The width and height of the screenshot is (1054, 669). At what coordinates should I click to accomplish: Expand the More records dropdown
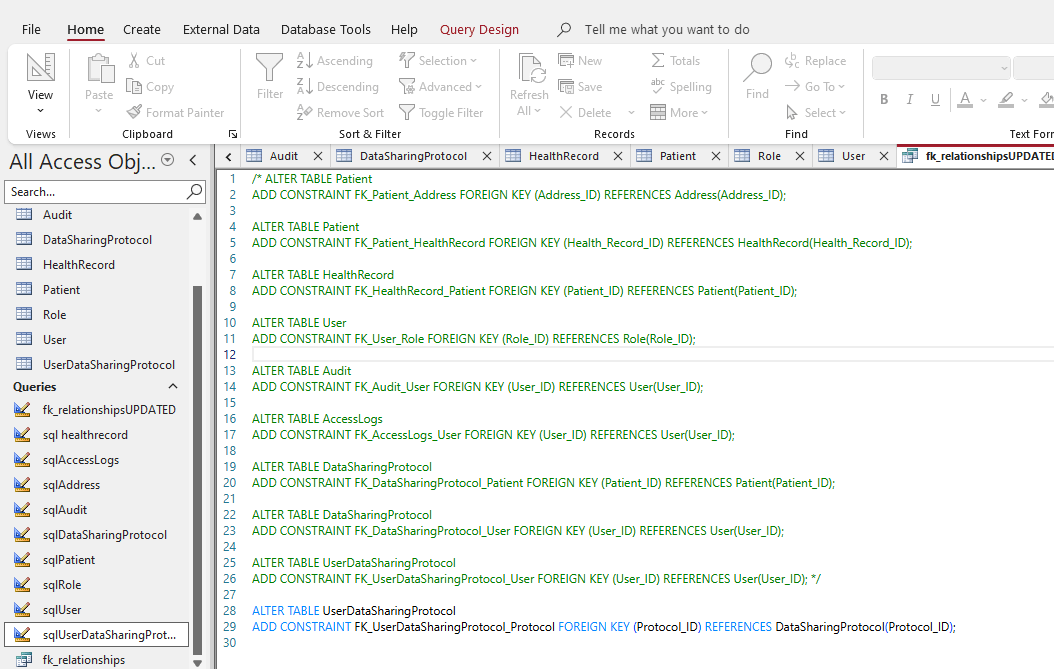[x=679, y=113]
